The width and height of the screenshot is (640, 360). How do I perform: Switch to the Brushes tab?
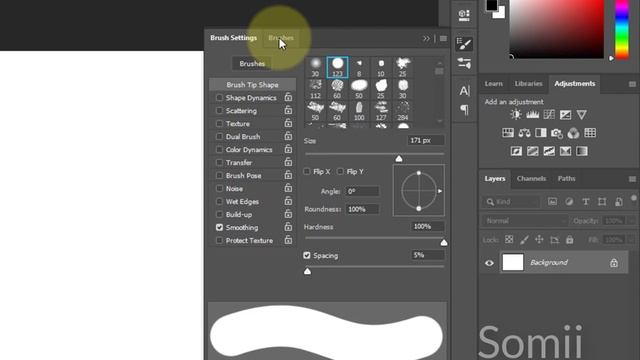[x=281, y=38]
